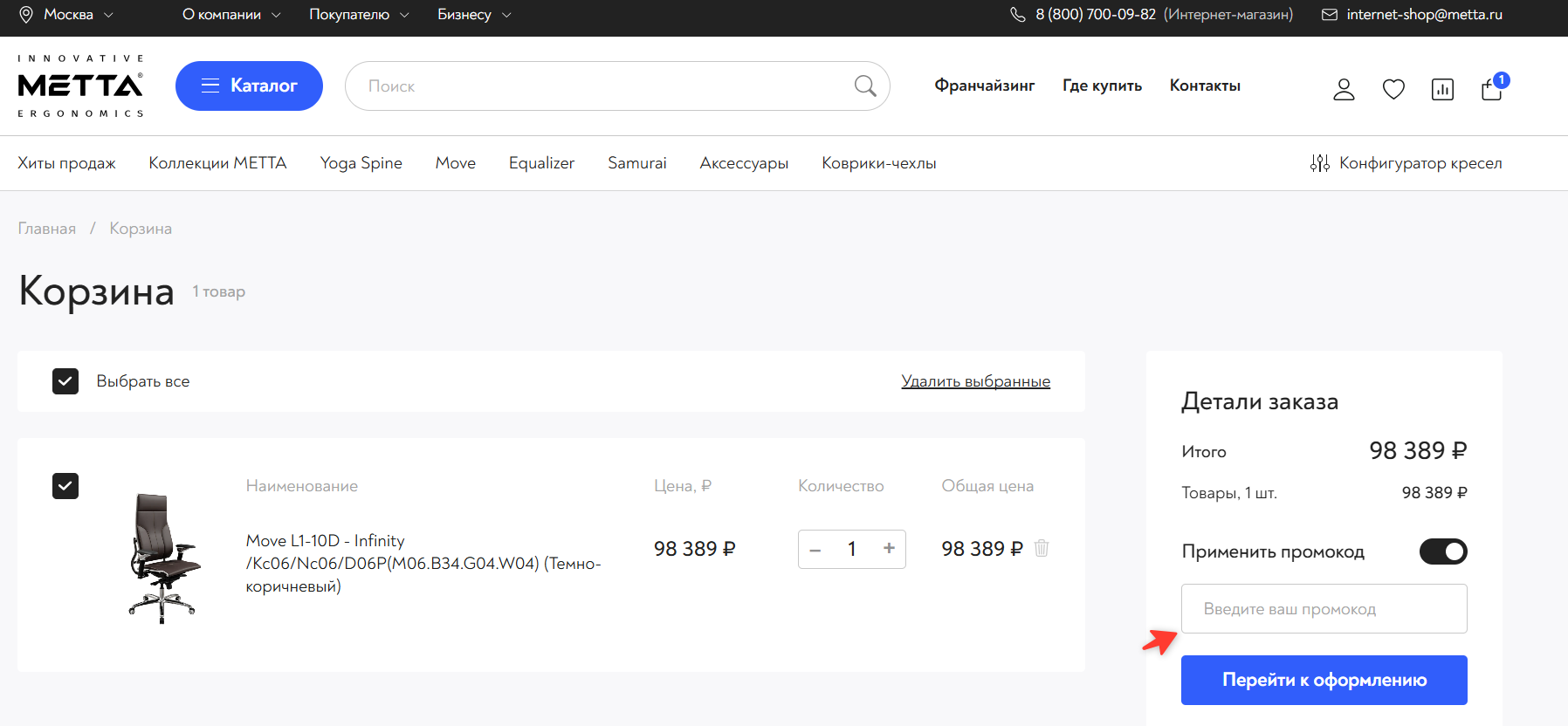Click the Детали заказа heading
Screen dimensions: 1568x726
[x=1260, y=401]
